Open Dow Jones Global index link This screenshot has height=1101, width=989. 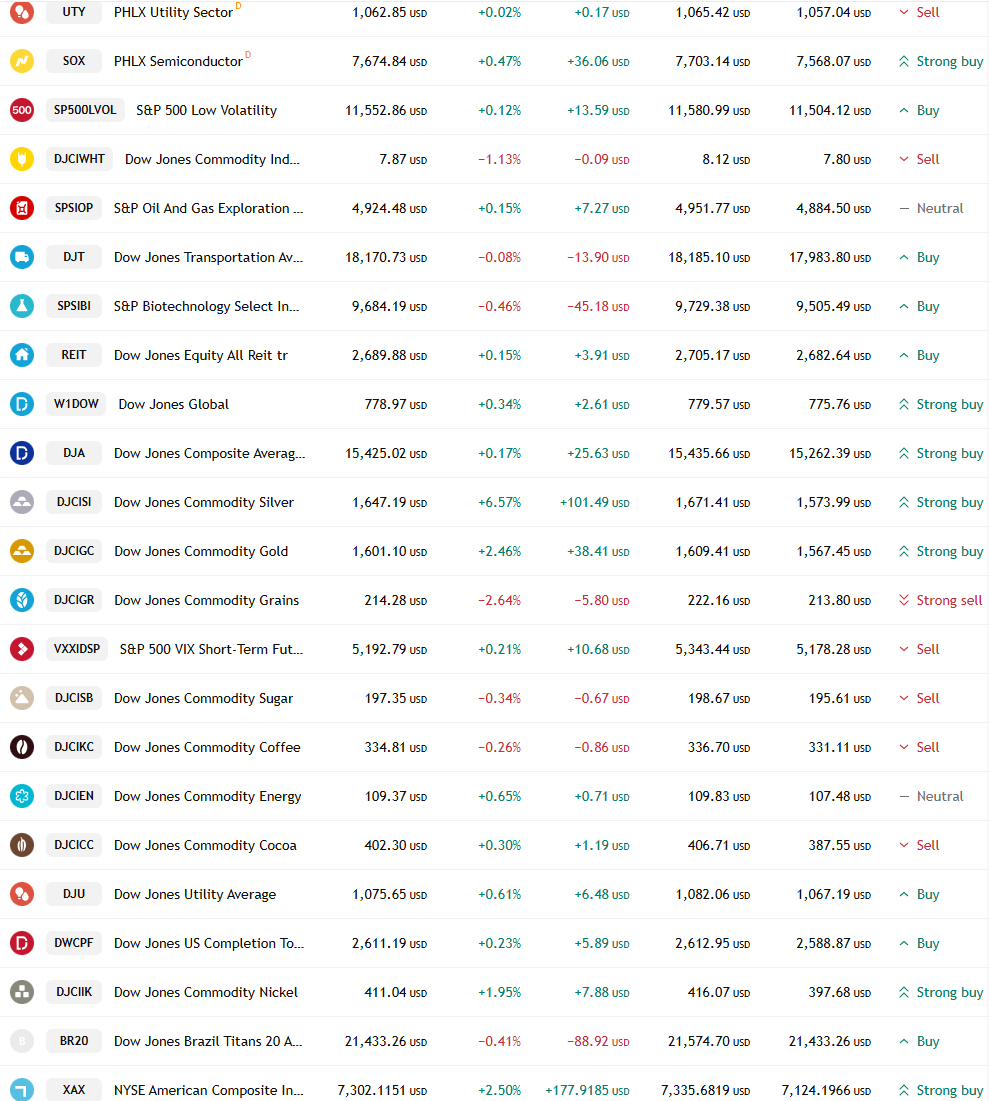click(173, 404)
